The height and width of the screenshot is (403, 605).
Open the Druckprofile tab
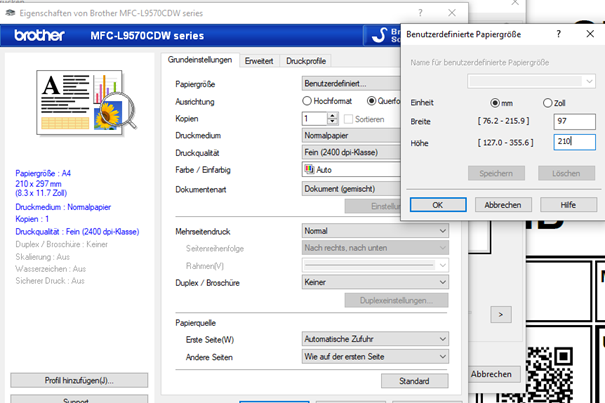point(306,61)
